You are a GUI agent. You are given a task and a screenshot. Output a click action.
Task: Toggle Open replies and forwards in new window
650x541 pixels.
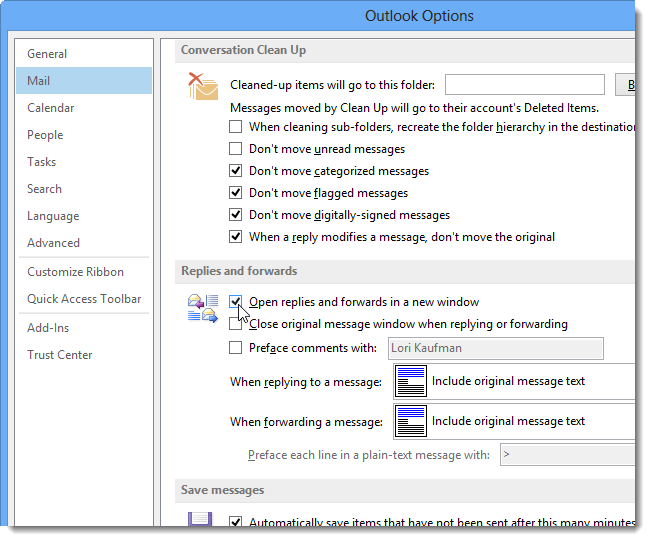235,301
